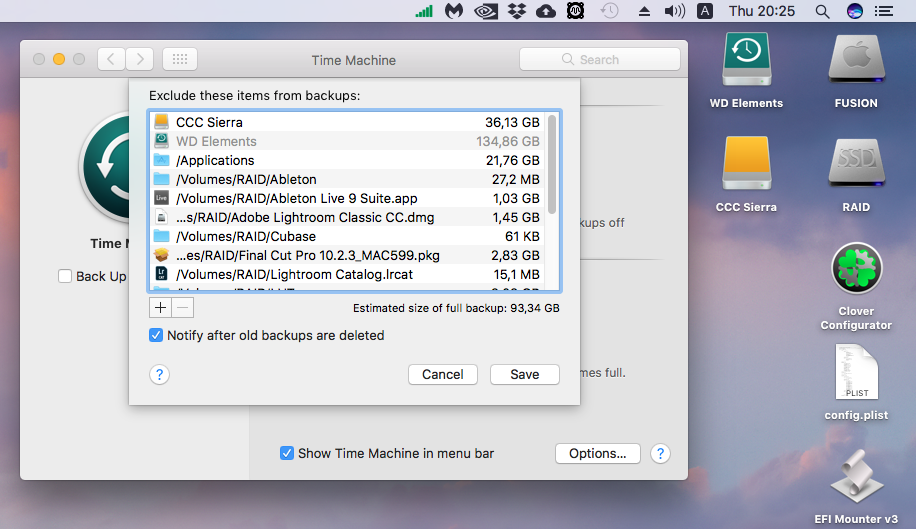This screenshot has height=529, width=916.
Task: Click the menu bar clock Thu 20:25
Action: coord(761,11)
